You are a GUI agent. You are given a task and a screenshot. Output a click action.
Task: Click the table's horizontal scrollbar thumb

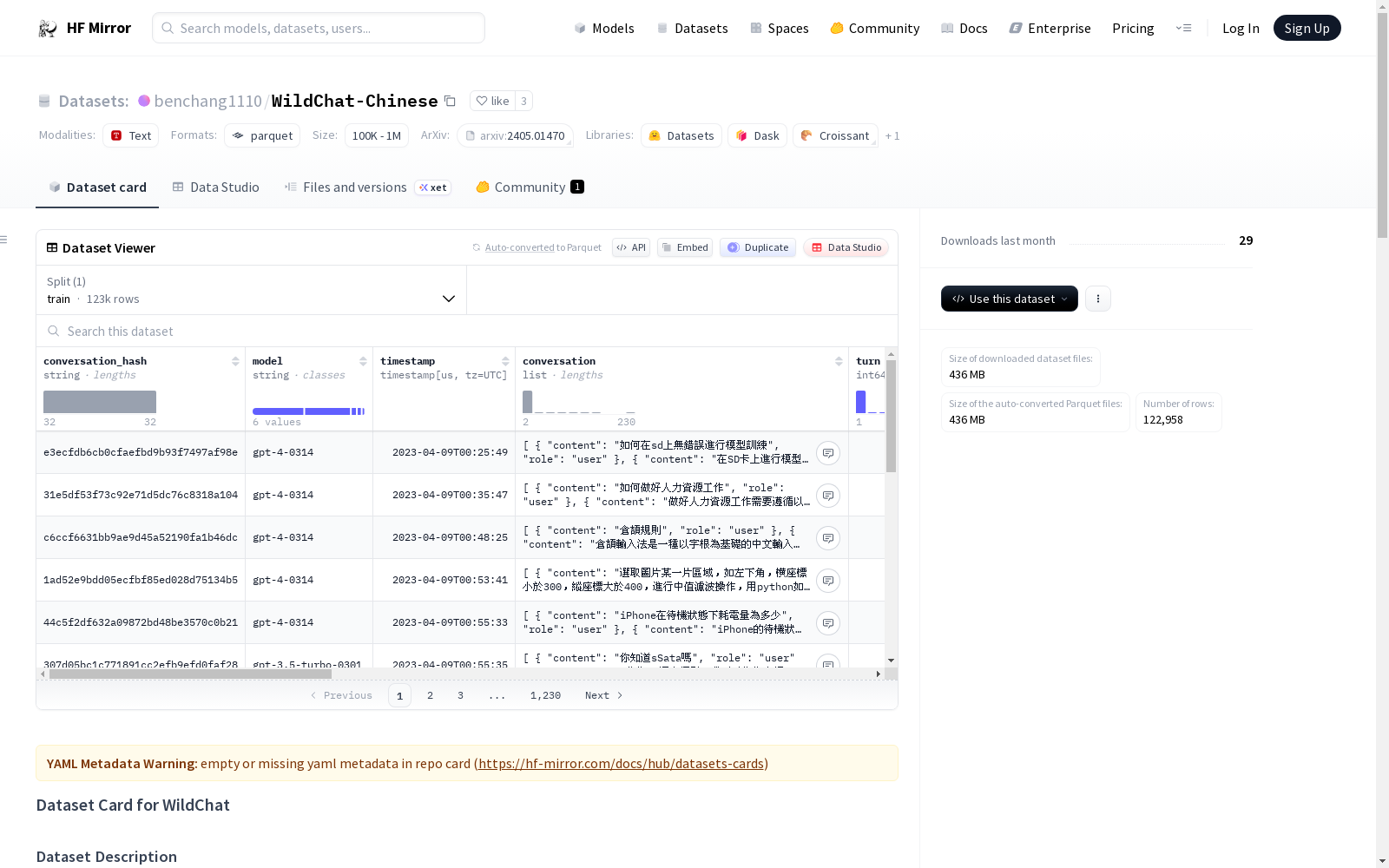coord(190,674)
